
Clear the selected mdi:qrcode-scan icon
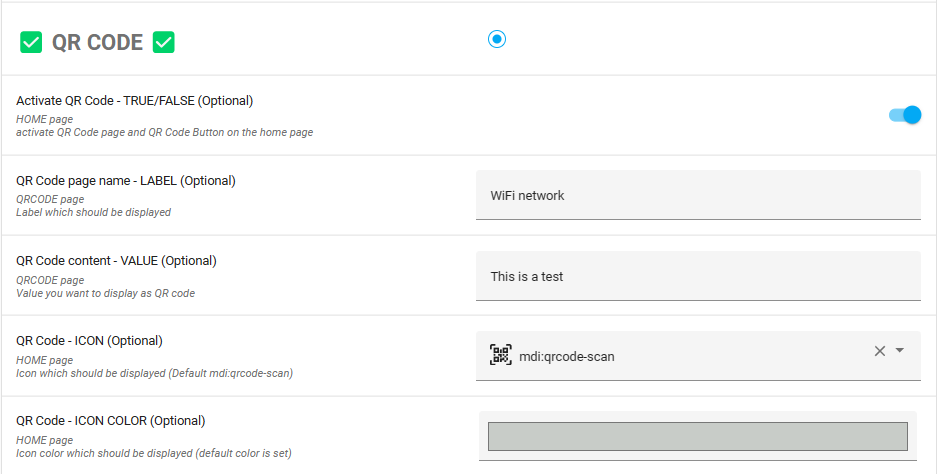880,351
